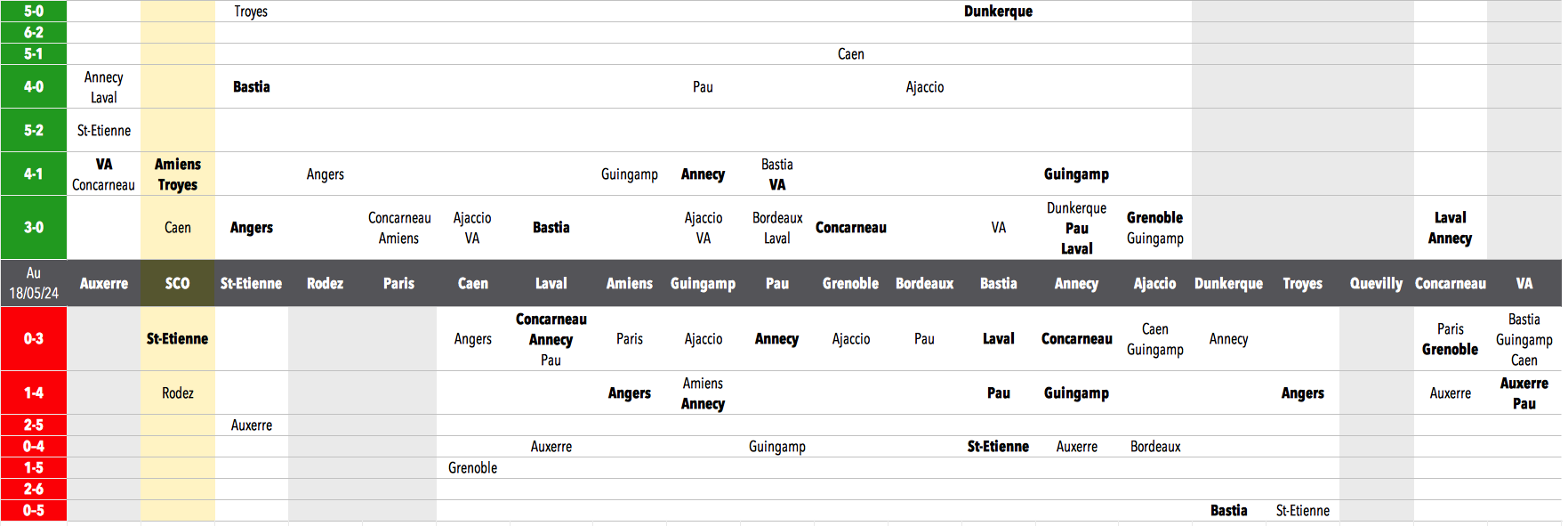Select the green 3-0 score cell
1568x526 pixels.
coord(34,228)
